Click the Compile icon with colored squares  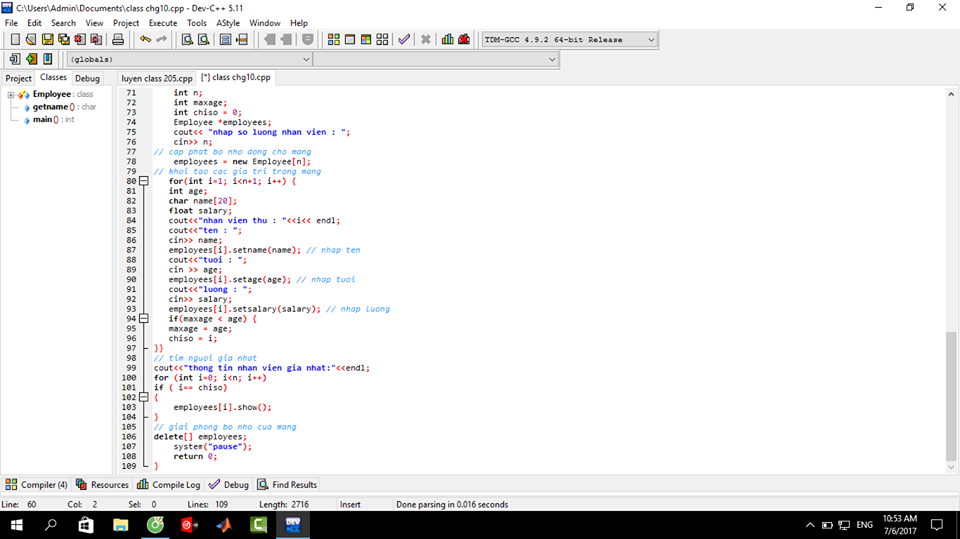[334, 40]
